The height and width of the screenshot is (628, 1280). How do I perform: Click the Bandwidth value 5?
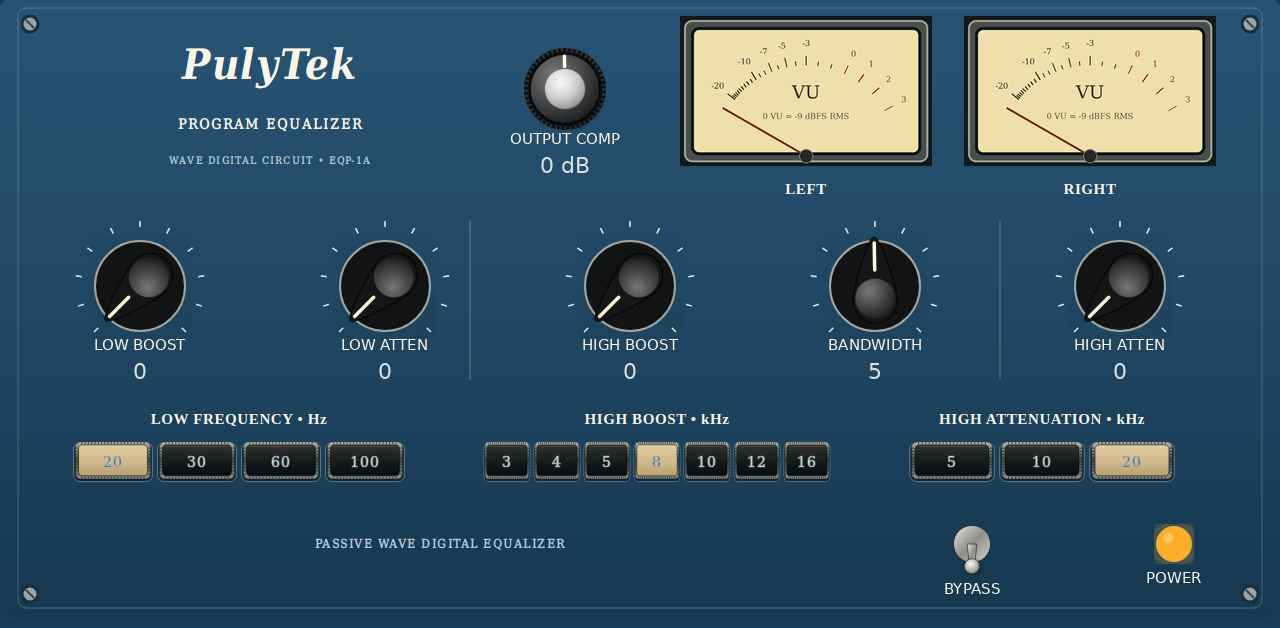875,372
